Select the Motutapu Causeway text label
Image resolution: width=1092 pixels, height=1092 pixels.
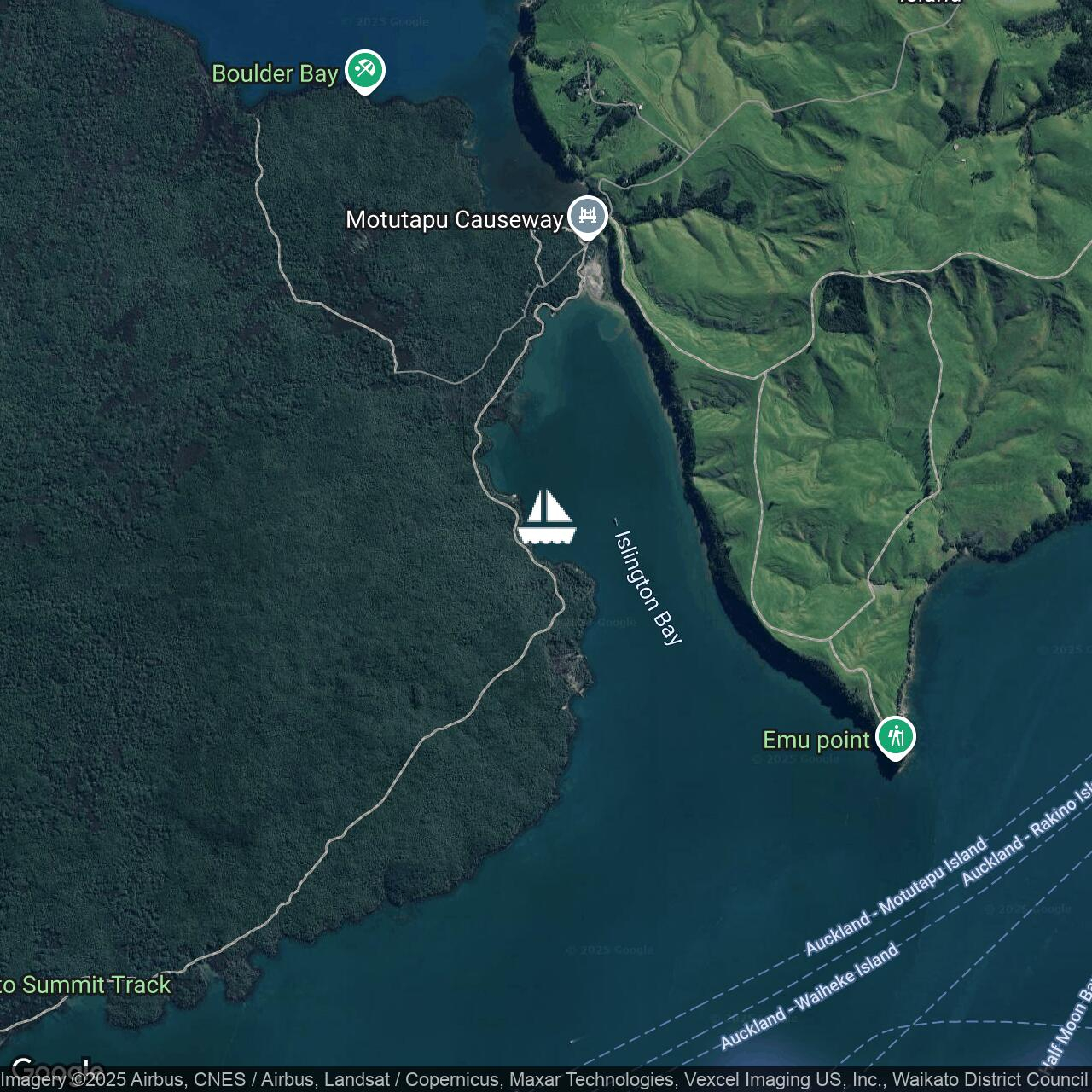click(x=454, y=220)
